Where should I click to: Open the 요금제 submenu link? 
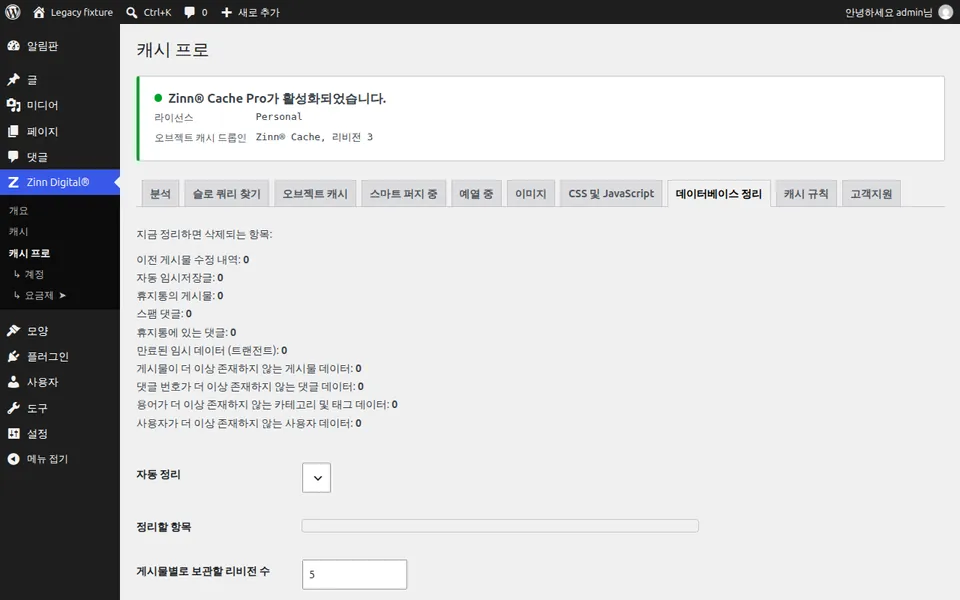tap(40, 295)
